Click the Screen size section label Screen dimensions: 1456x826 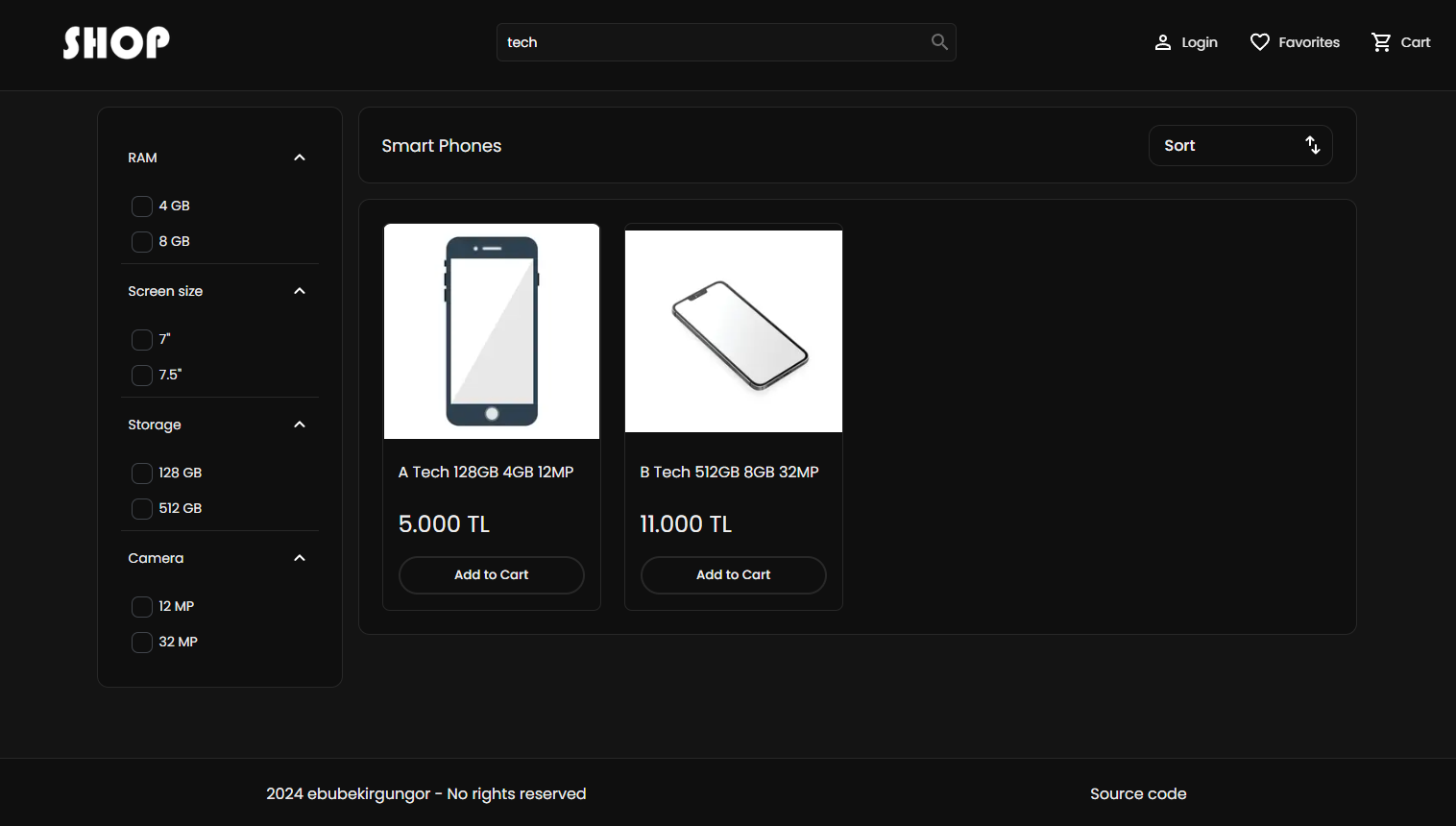(x=165, y=291)
